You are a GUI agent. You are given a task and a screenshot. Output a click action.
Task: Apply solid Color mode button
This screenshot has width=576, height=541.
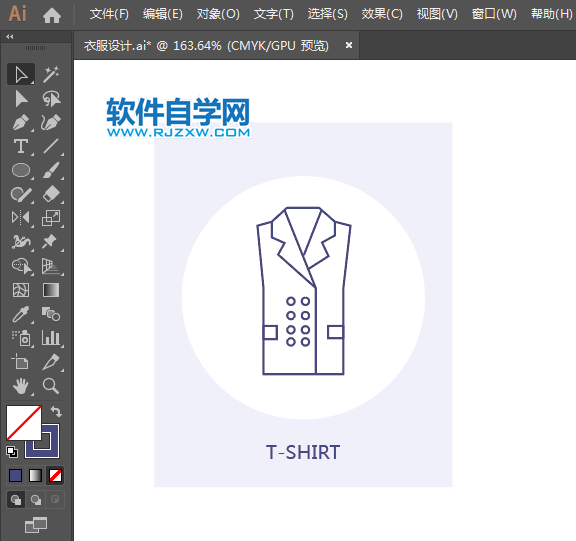pos(15,476)
